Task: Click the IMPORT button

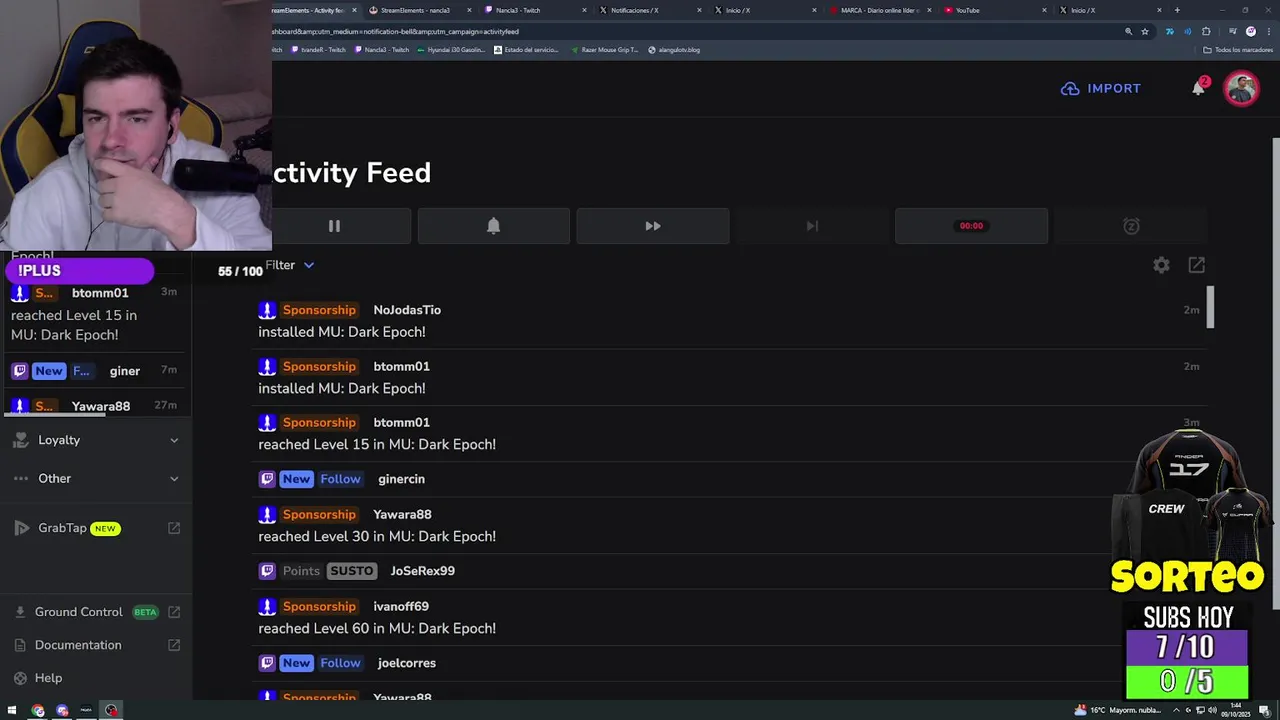Action: pos(1101,88)
